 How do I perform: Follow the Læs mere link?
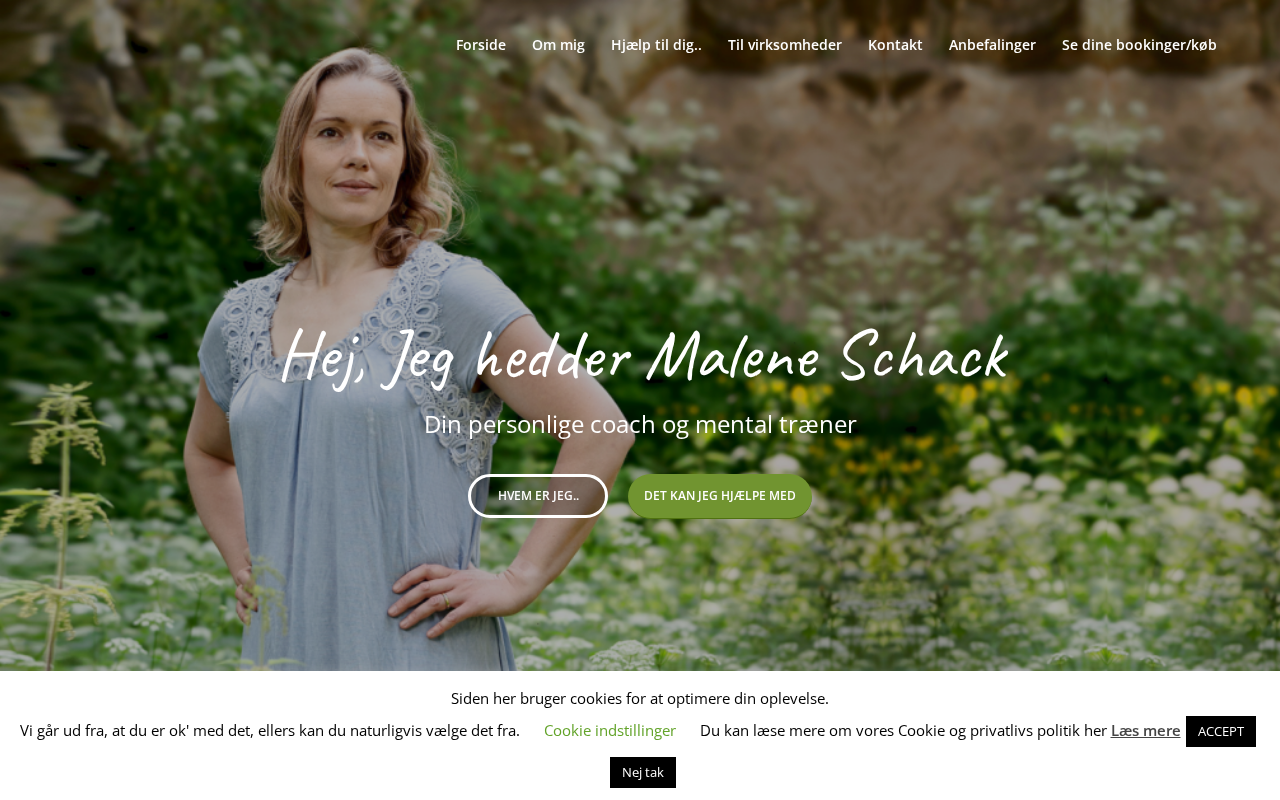coord(1145,731)
